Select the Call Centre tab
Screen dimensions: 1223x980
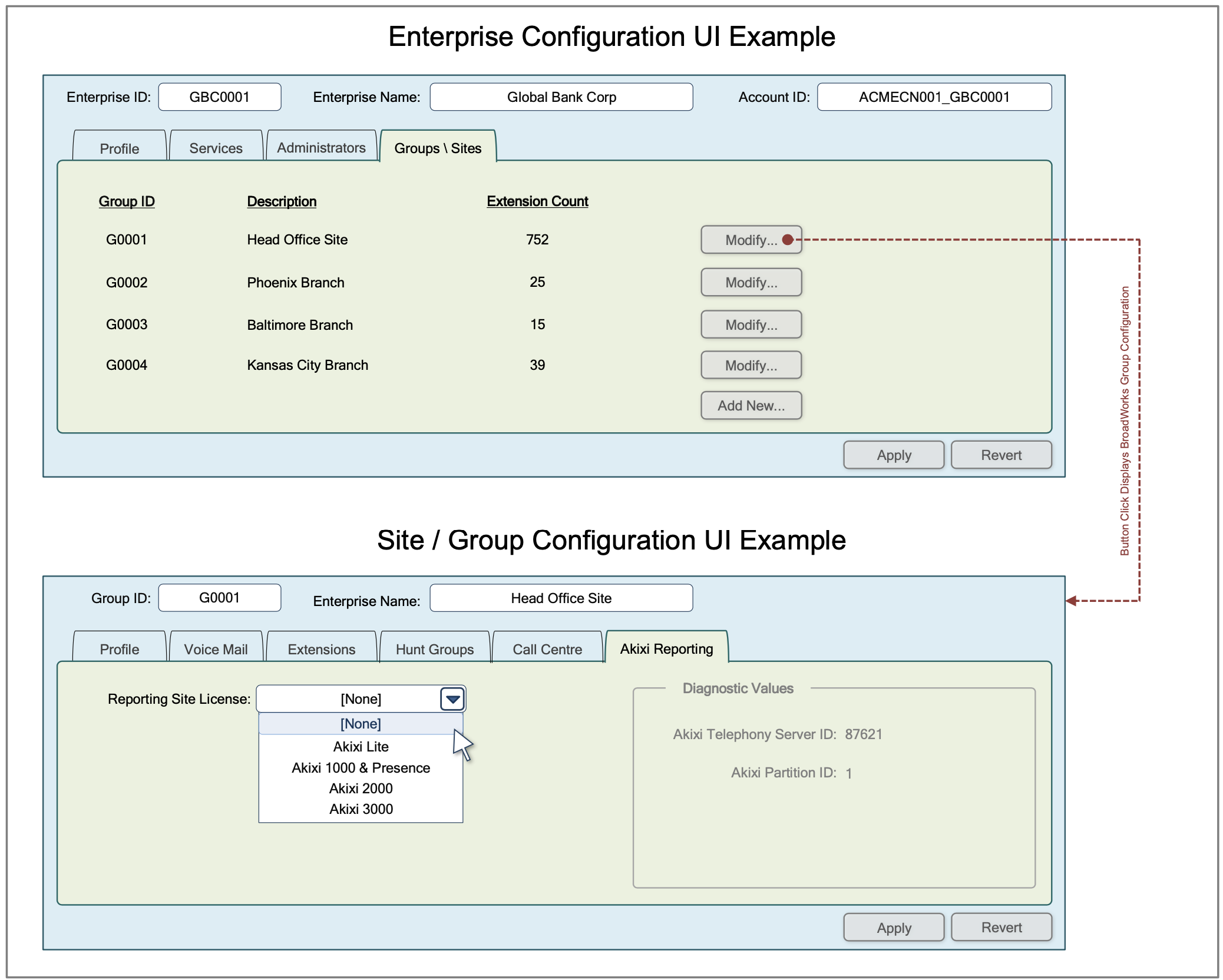[x=547, y=649]
